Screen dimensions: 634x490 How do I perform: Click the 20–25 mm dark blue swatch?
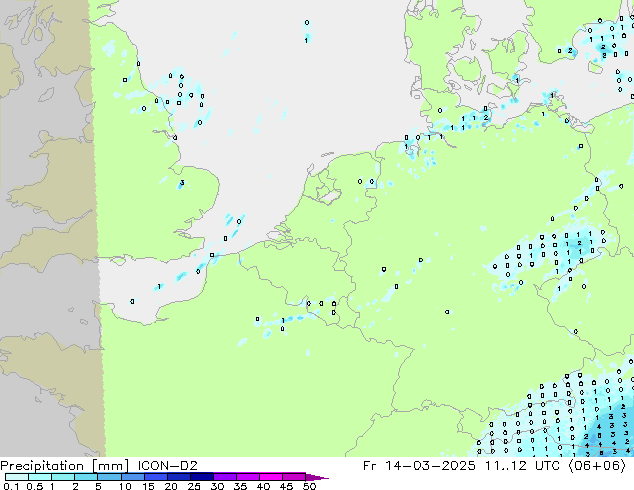pyautogui.click(x=181, y=477)
